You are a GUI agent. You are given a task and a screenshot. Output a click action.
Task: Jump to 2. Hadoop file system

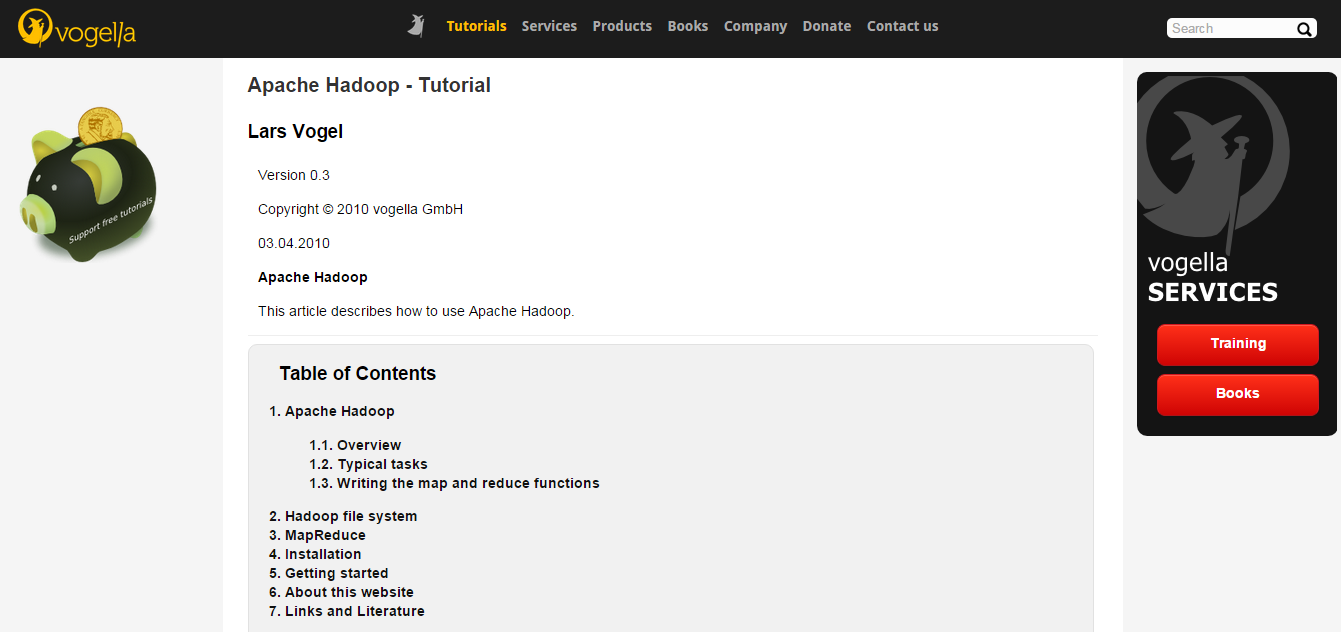pyautogui.click(x=343, y=516)
